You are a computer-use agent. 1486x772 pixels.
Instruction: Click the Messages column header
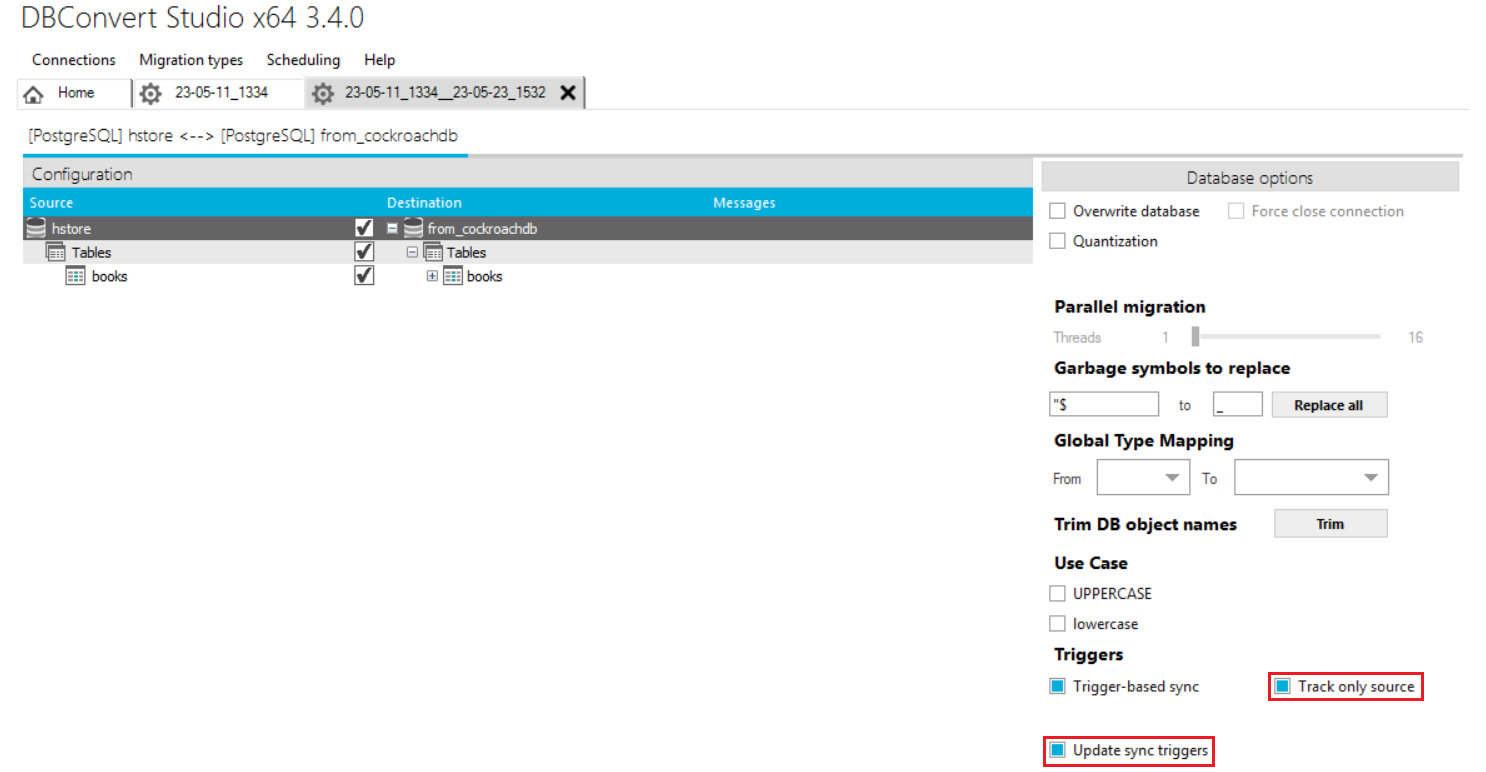click(744, 203)
